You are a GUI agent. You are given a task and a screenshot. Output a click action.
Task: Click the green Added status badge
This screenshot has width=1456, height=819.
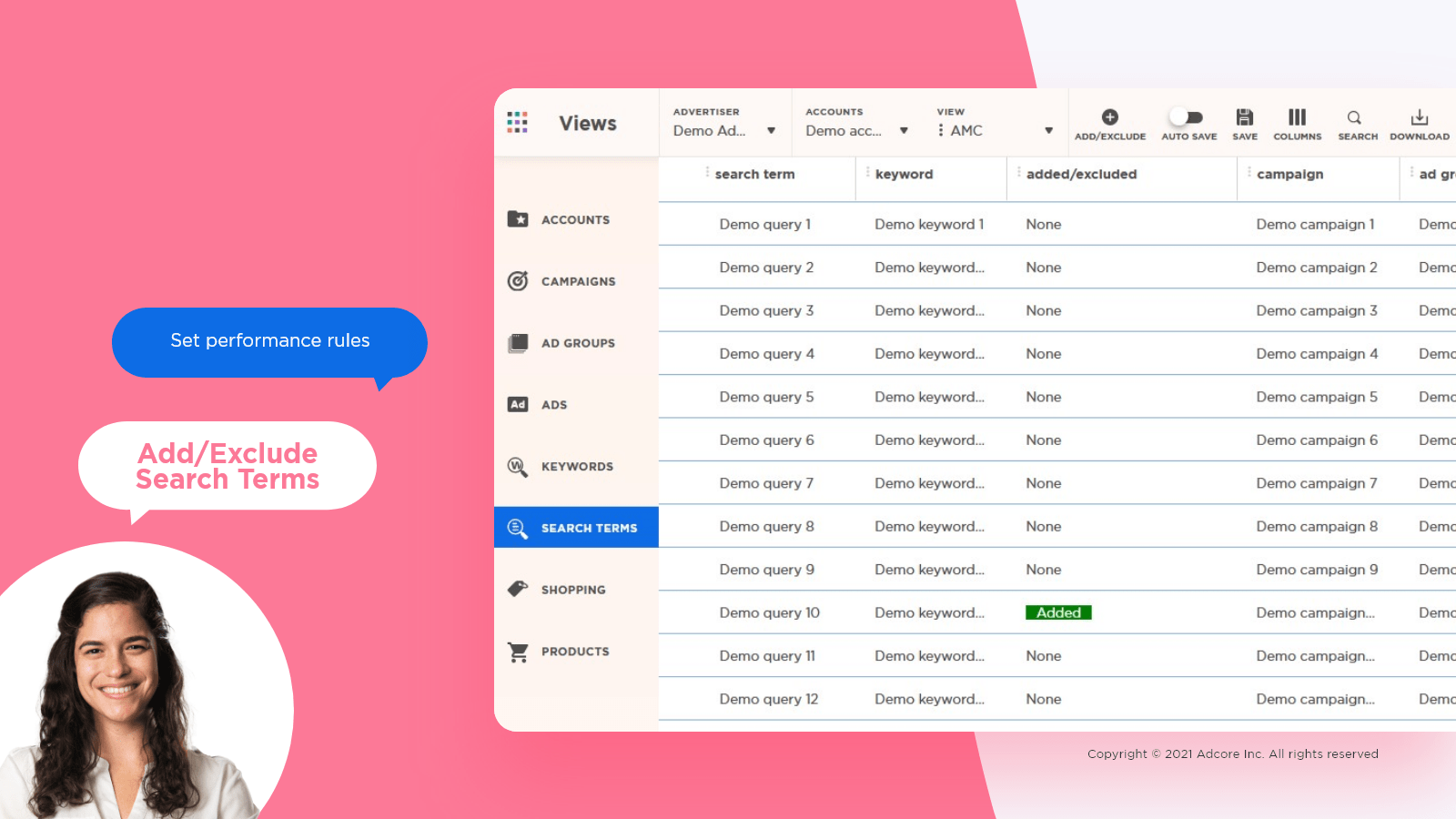click(x=1058, y=613)
